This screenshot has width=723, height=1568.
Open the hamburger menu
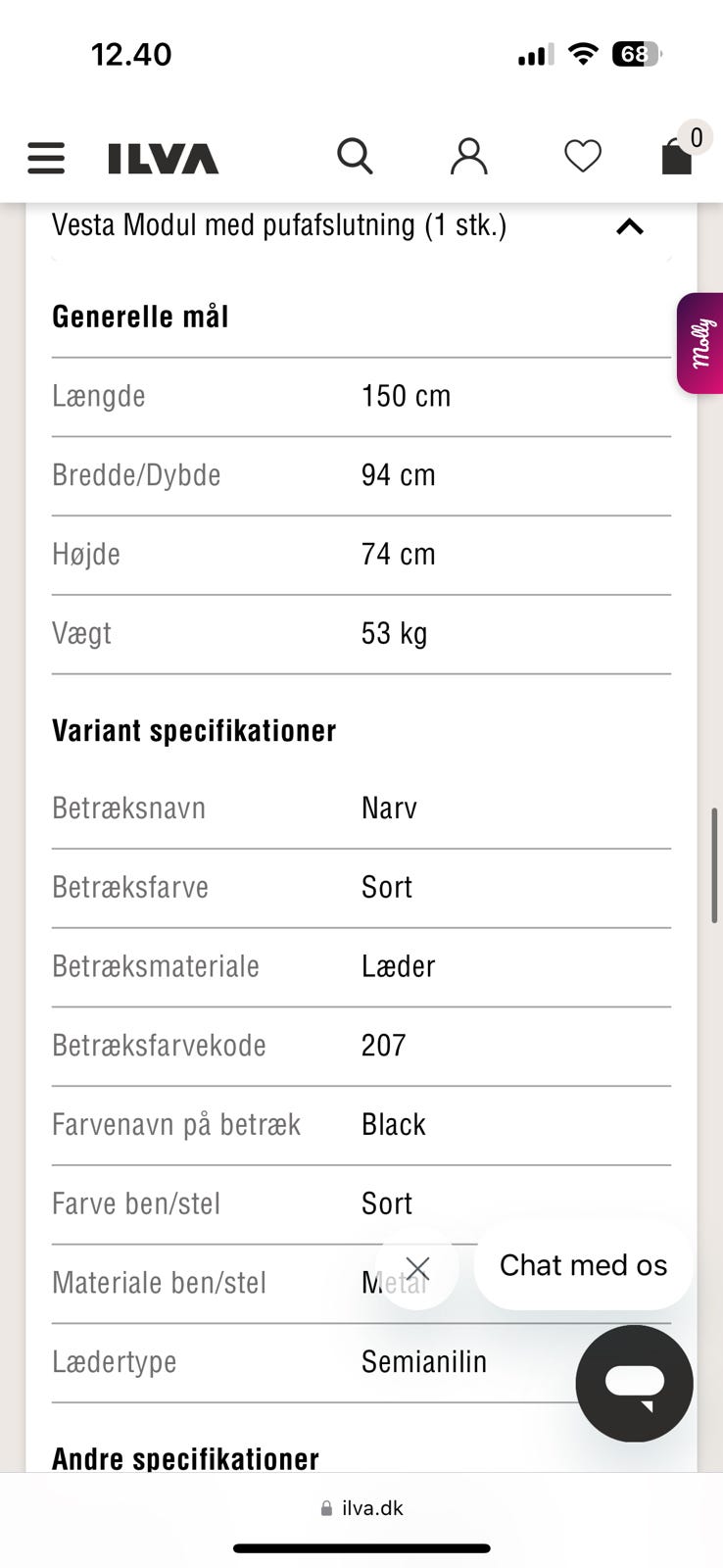46,158
